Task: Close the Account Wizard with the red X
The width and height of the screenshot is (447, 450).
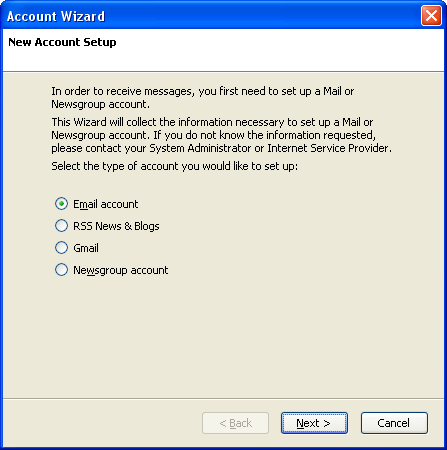Action: point(431,16)
